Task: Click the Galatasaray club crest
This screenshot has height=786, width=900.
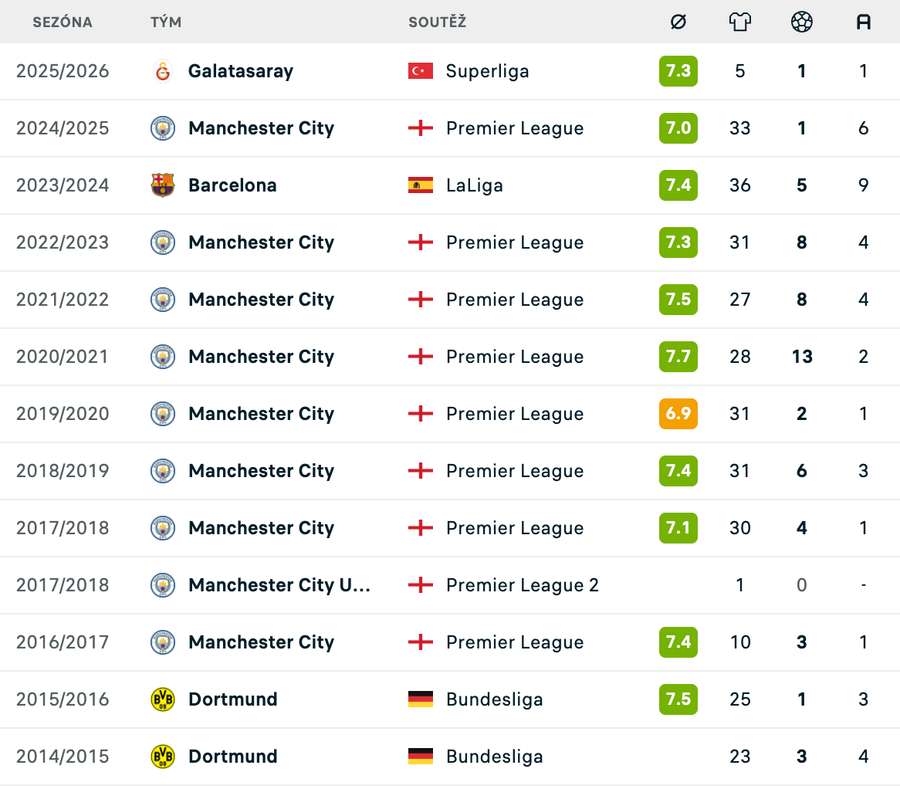Action: (x=162, y=71)
